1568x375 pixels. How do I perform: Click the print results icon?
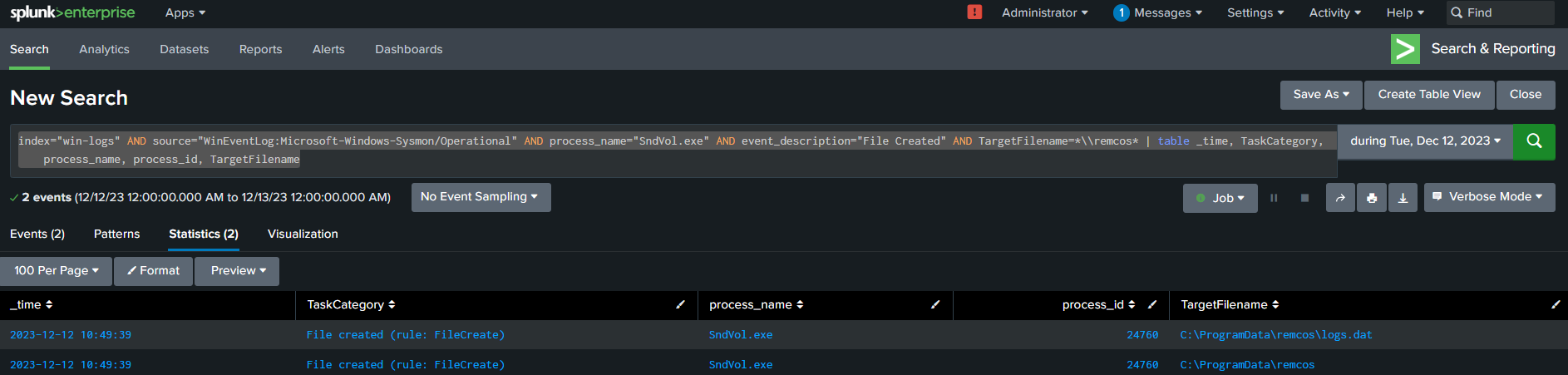[x=1372, y=198]
